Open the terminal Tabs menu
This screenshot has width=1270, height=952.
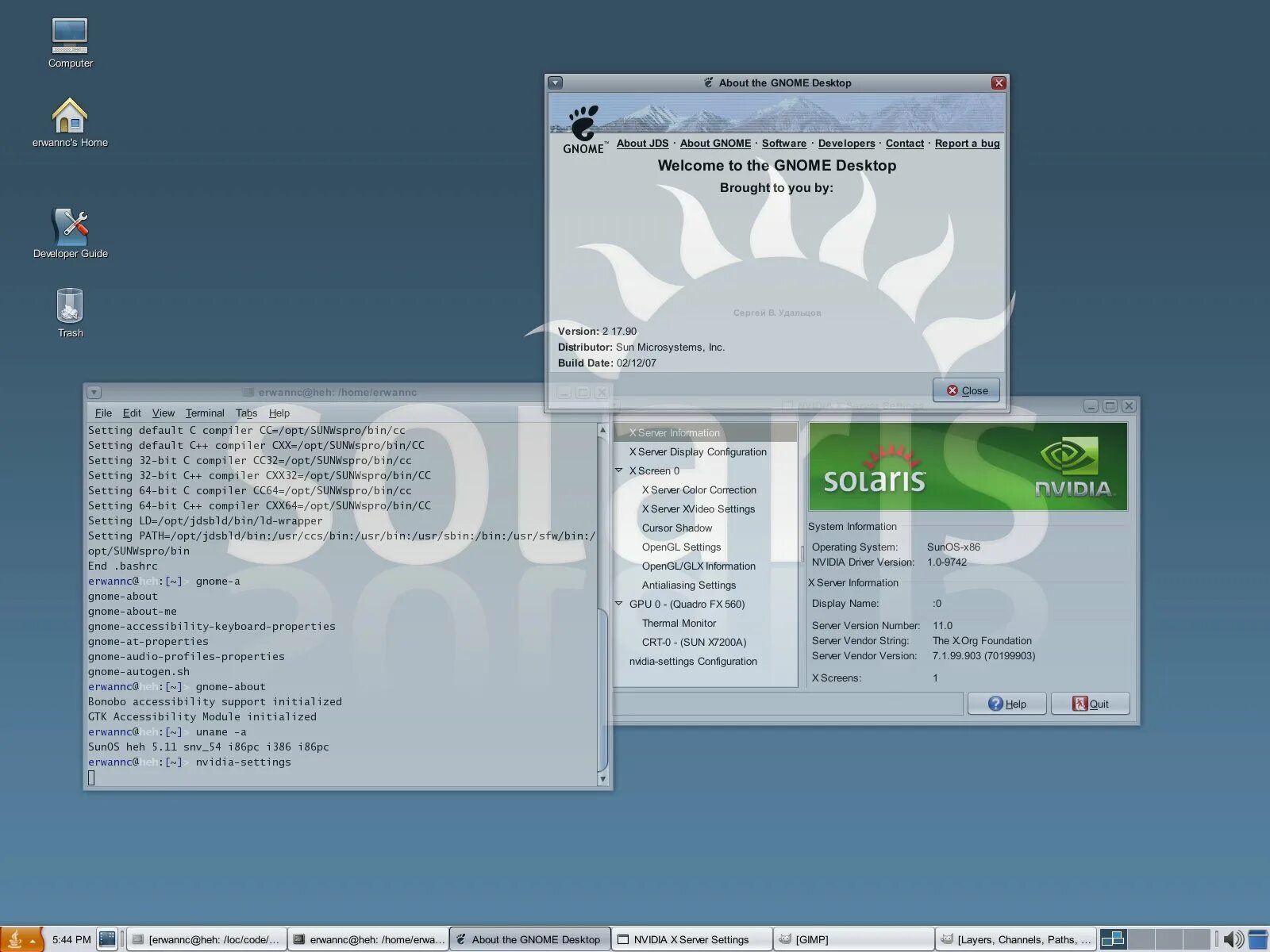point(246,413)
